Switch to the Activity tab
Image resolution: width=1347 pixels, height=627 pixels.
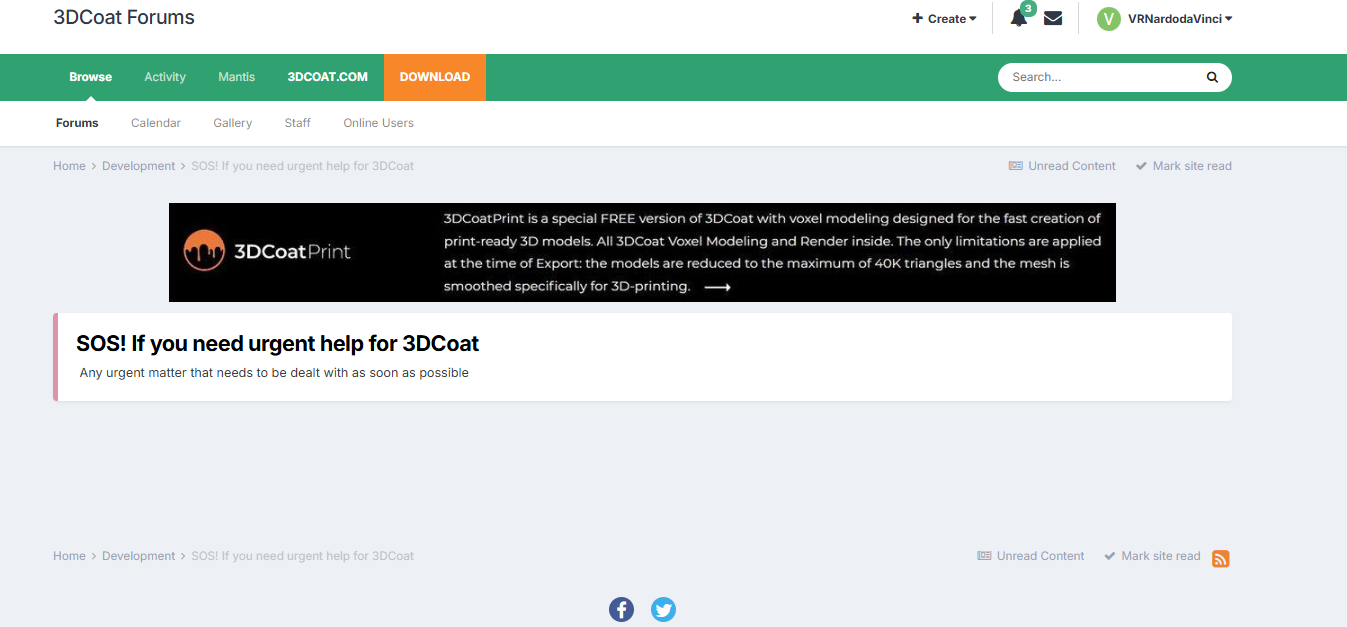[165, 77]
